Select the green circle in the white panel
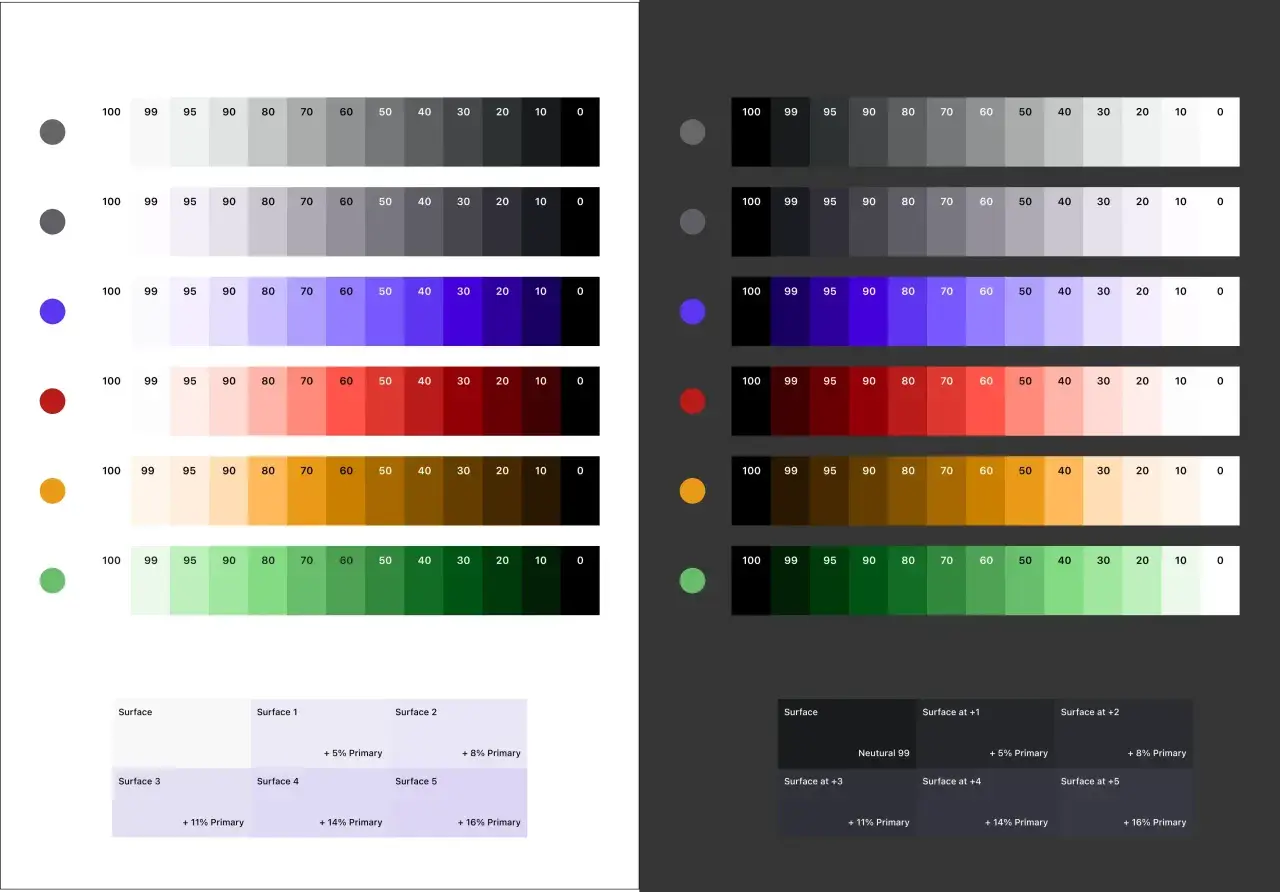 [x=52, y=580]
